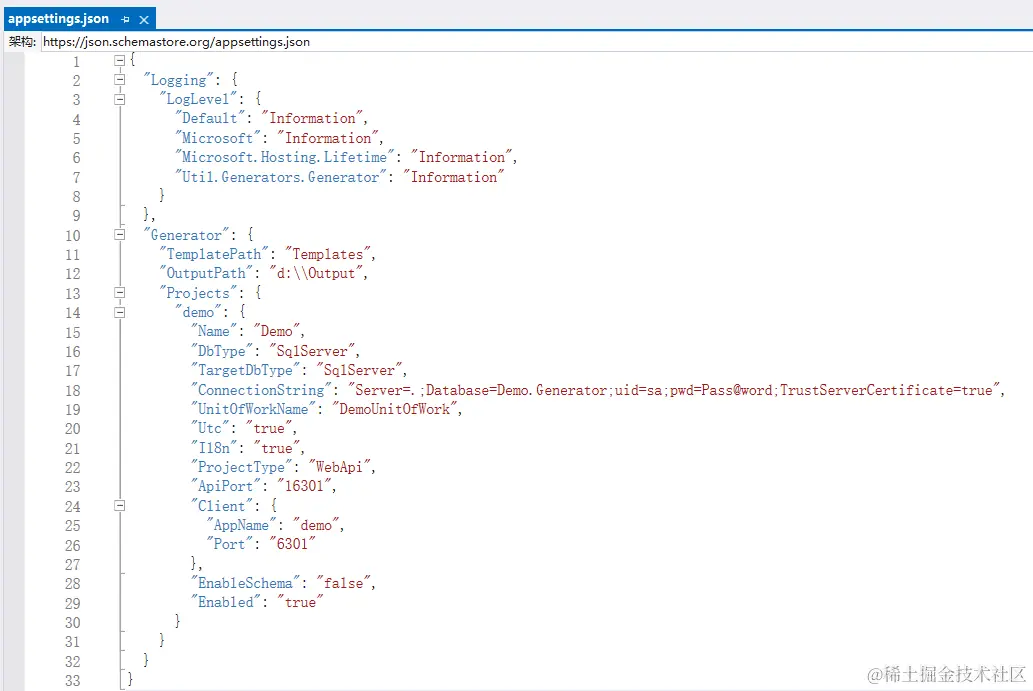The image size is (1033, 691).
Task: Collapse the "Generator" section
Action: tap(119, 235)
